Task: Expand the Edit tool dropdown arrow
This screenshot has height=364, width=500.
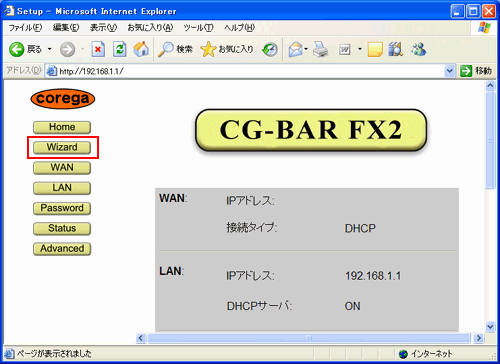Action: [x=360, y=49]
